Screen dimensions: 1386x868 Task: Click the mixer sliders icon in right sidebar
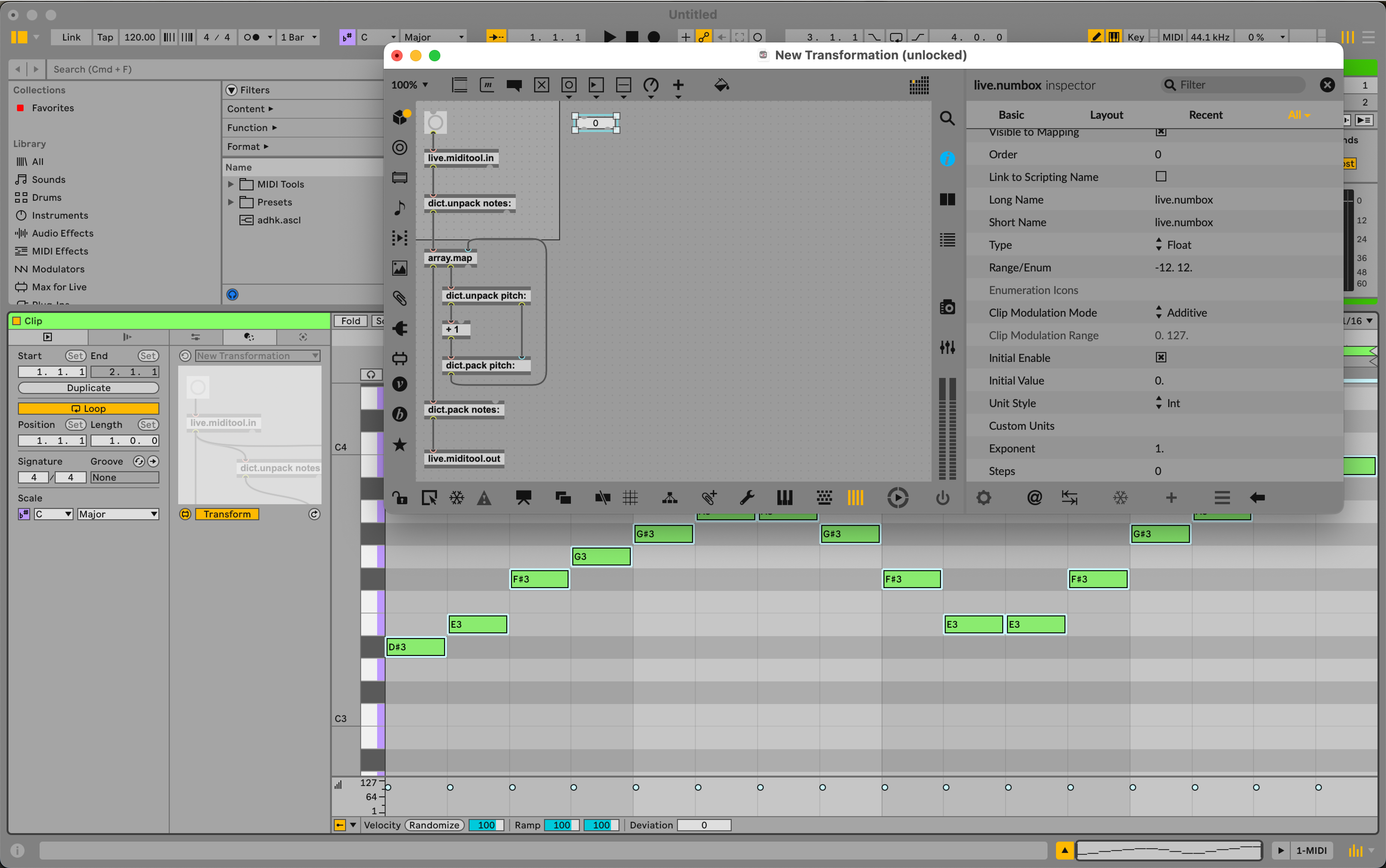[x=947, y=347]
